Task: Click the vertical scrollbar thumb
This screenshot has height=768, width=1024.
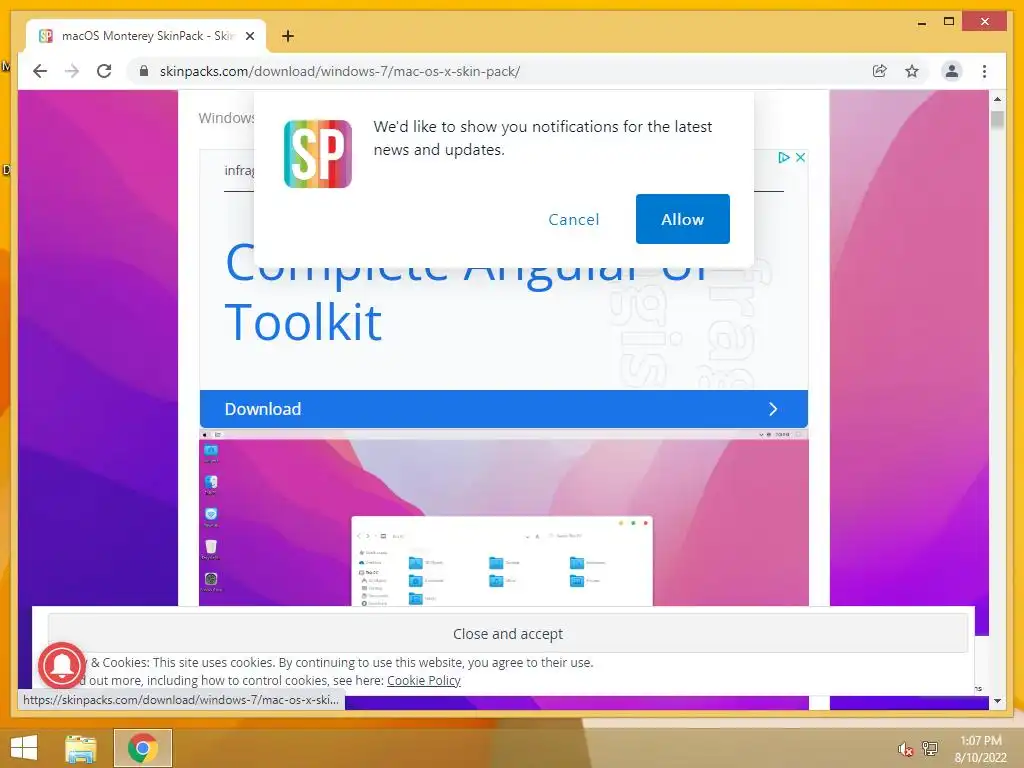Action: (997, 120)
